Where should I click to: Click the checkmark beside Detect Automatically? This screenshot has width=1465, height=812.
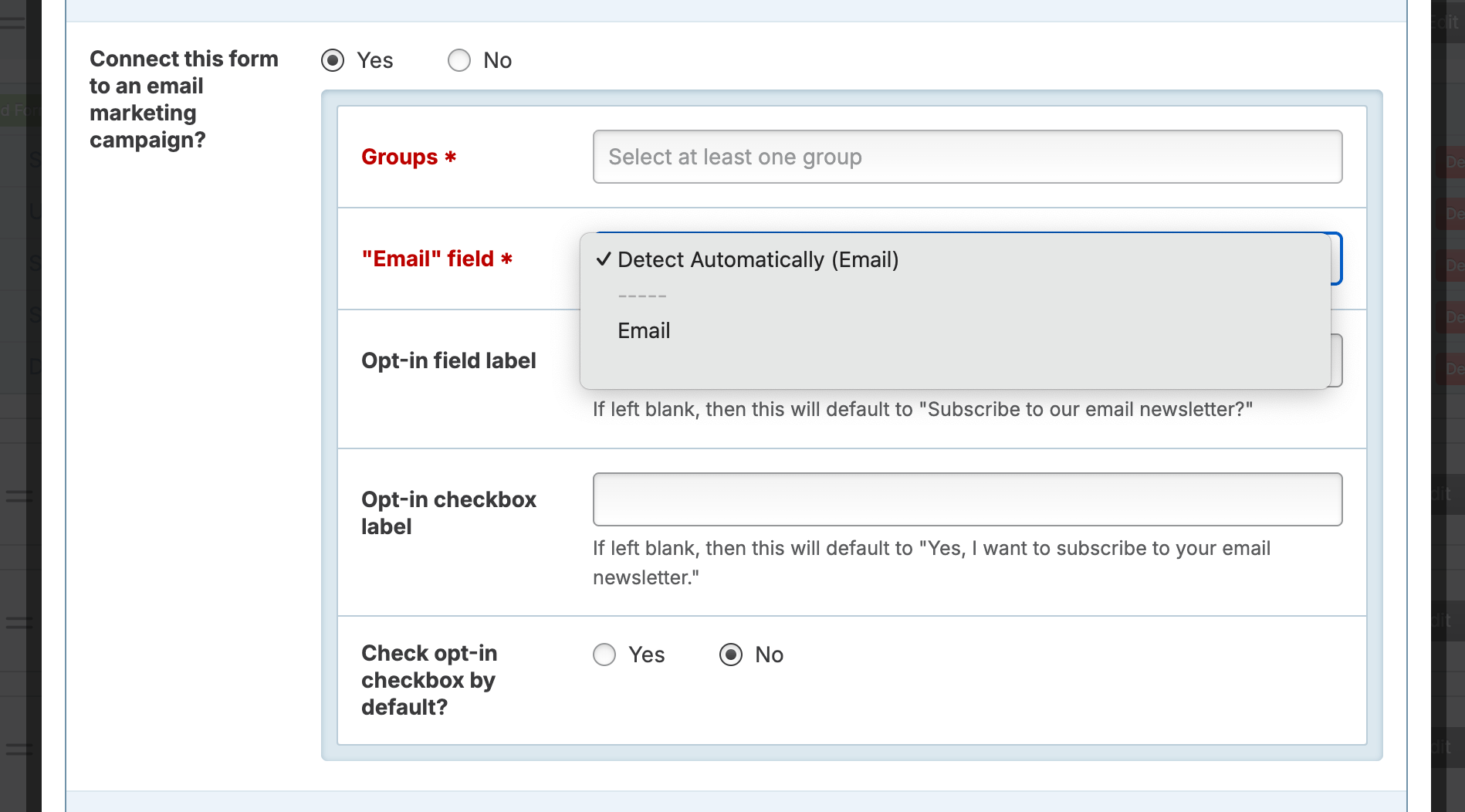click(x=604, y=260)
